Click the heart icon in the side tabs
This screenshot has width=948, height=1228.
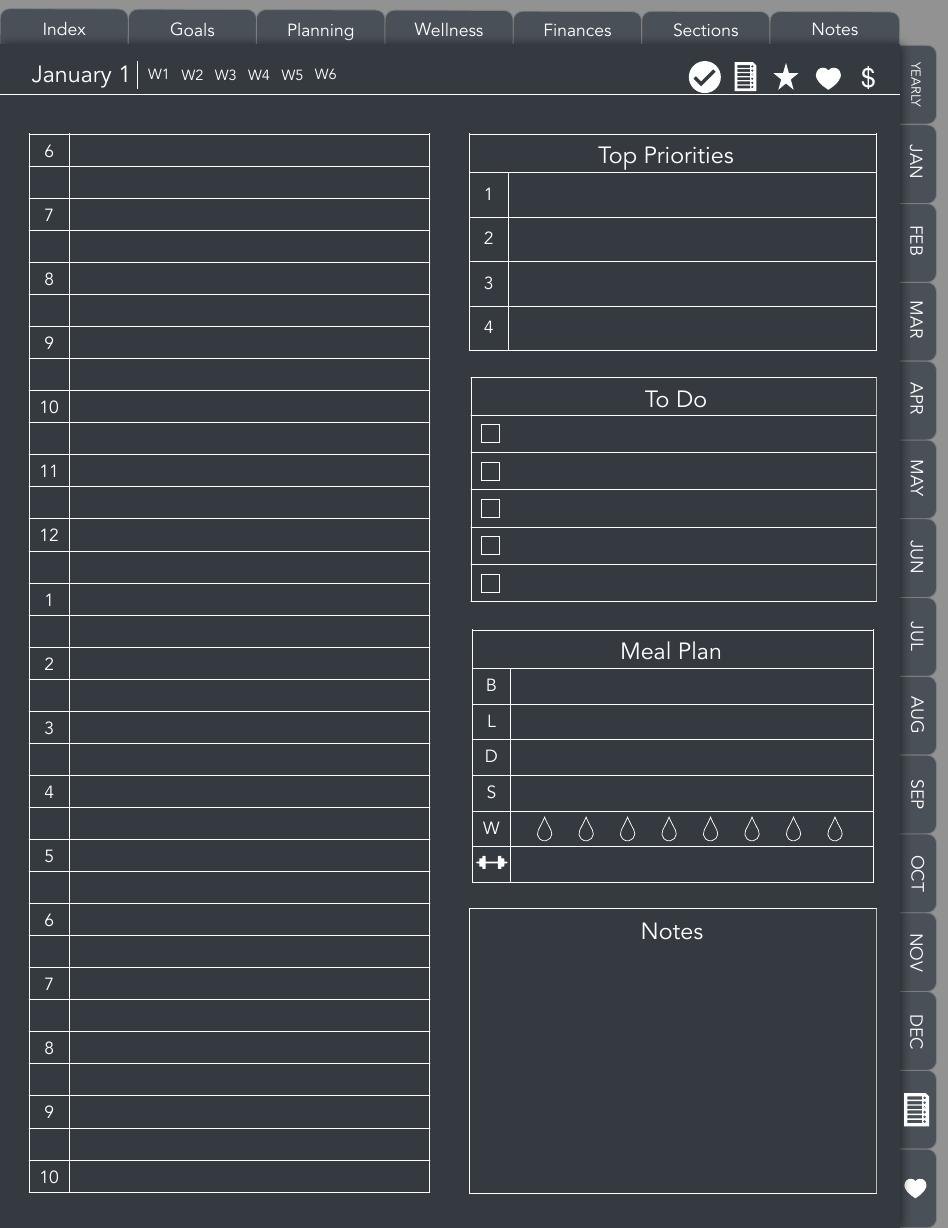click(x=915, y=1188)
